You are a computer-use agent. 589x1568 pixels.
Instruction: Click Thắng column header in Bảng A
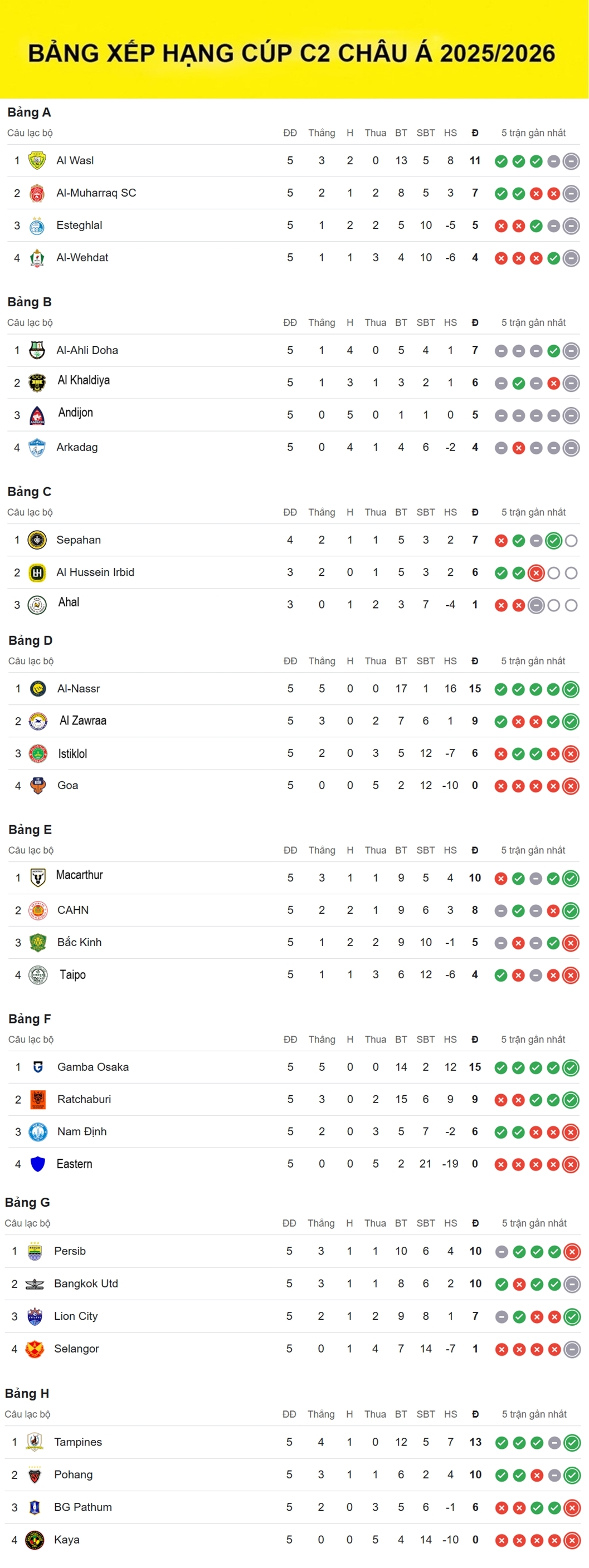coord(322,133)
